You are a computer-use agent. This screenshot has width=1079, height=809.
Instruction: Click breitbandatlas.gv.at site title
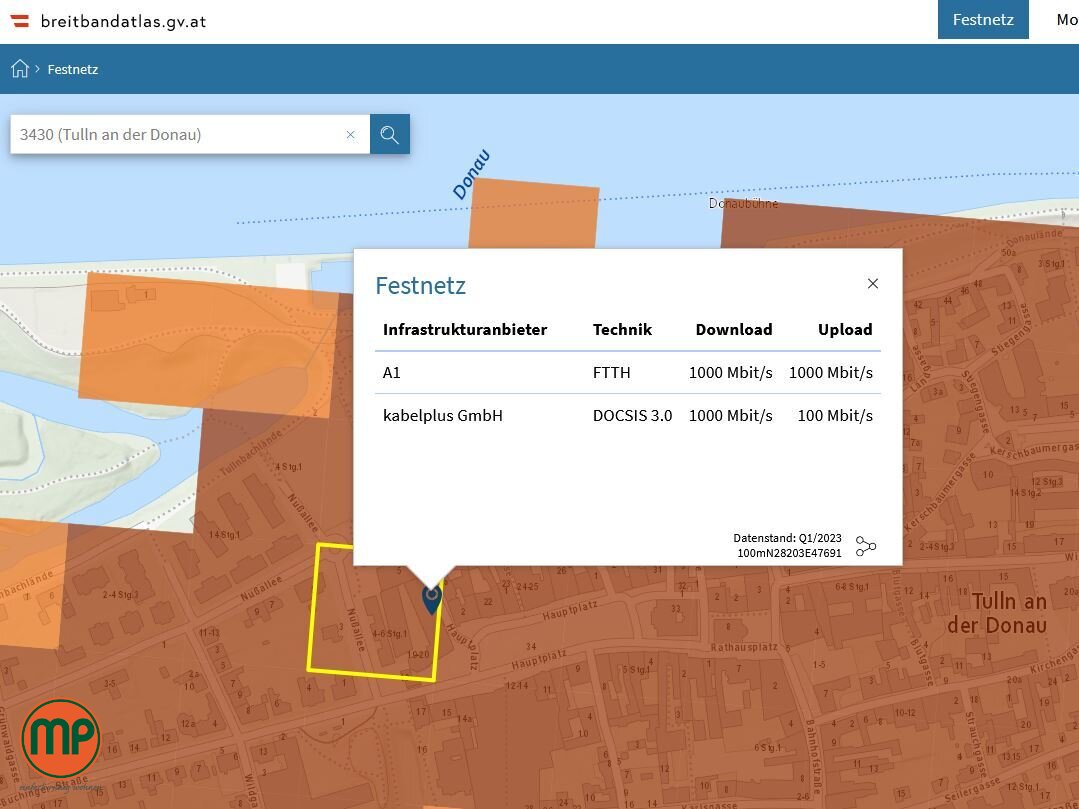124,21
